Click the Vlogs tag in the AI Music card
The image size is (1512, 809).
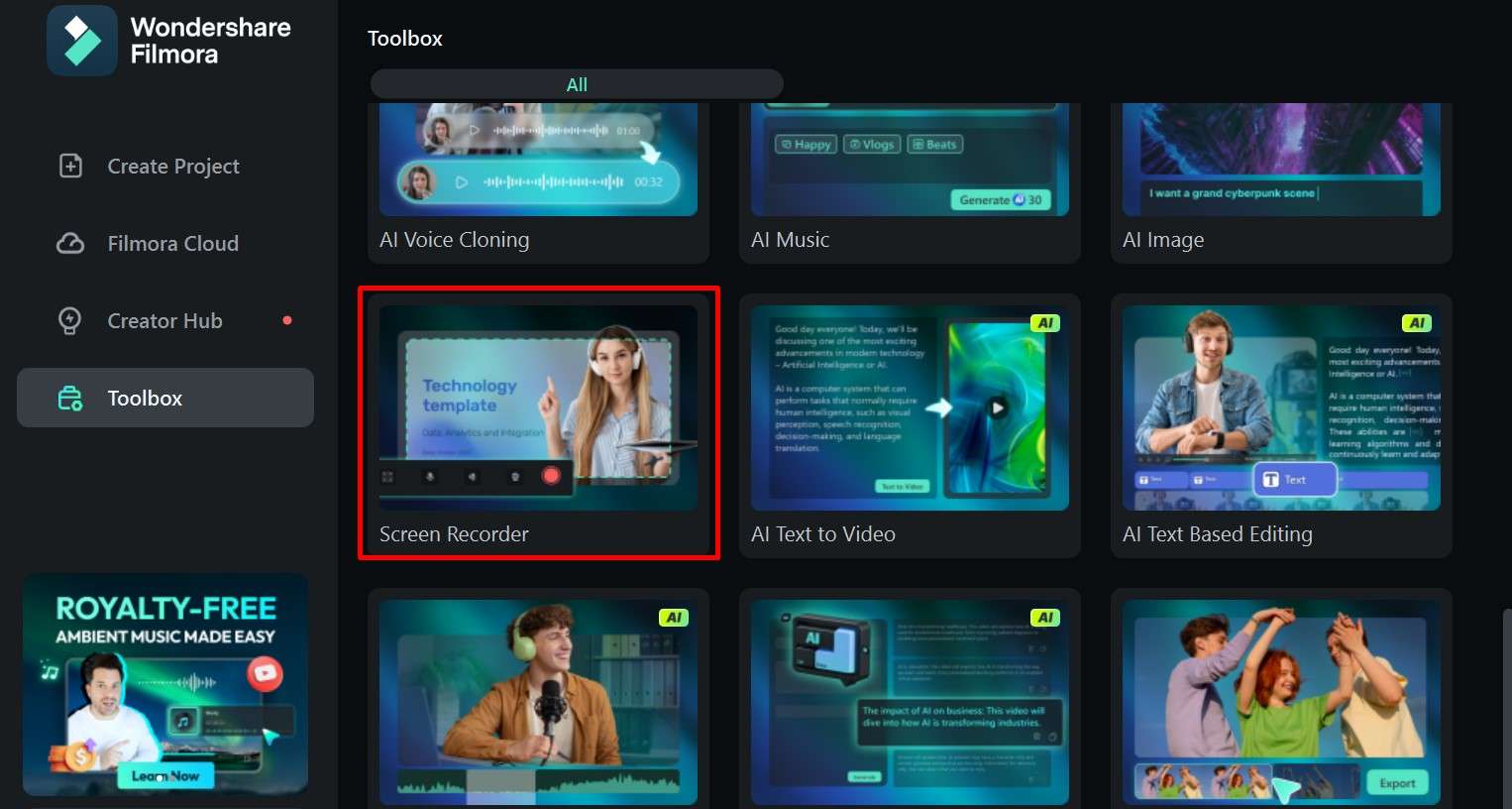pos(872,144)
